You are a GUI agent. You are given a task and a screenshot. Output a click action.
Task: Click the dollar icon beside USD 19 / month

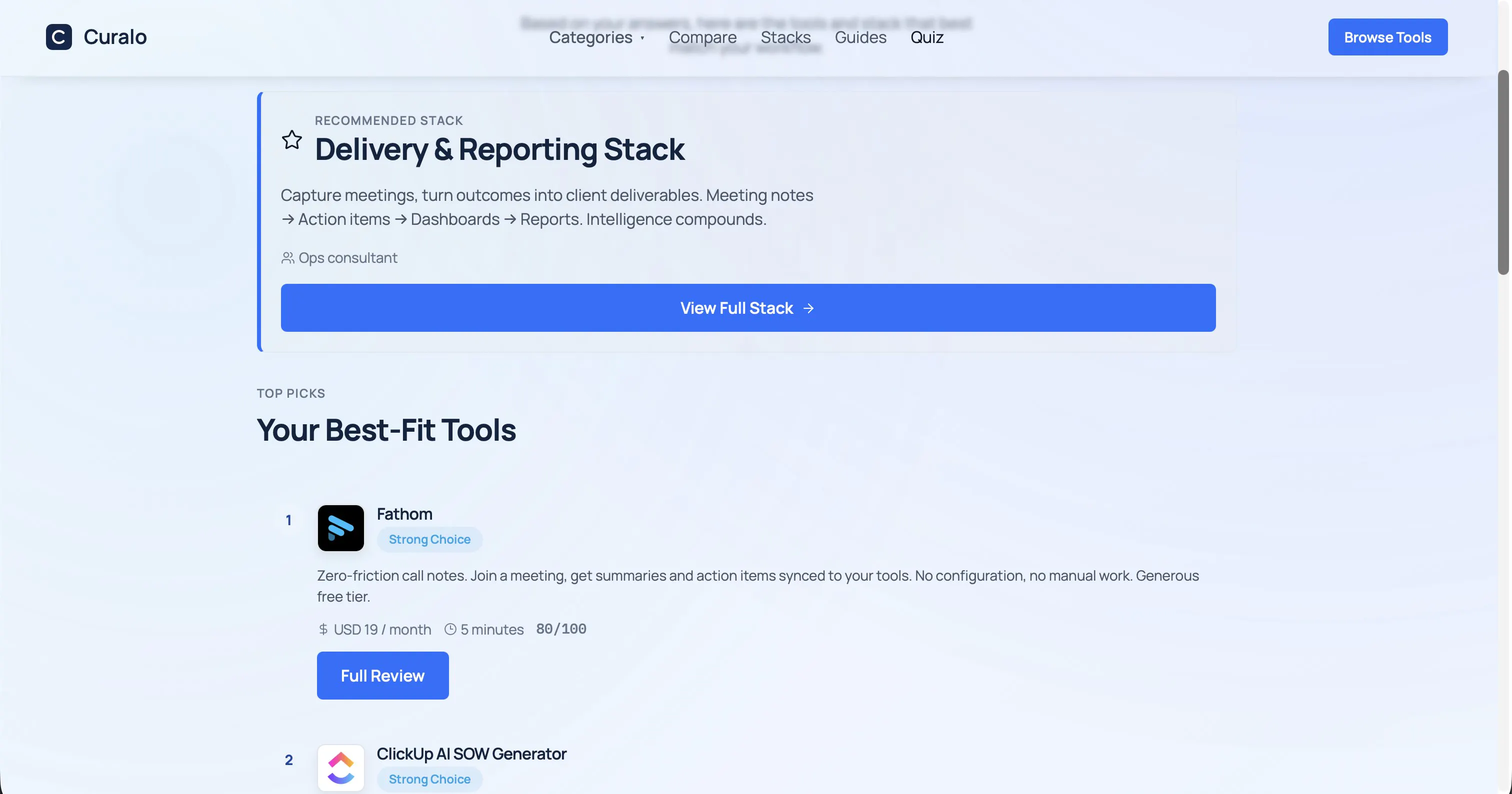coord(323,629)
